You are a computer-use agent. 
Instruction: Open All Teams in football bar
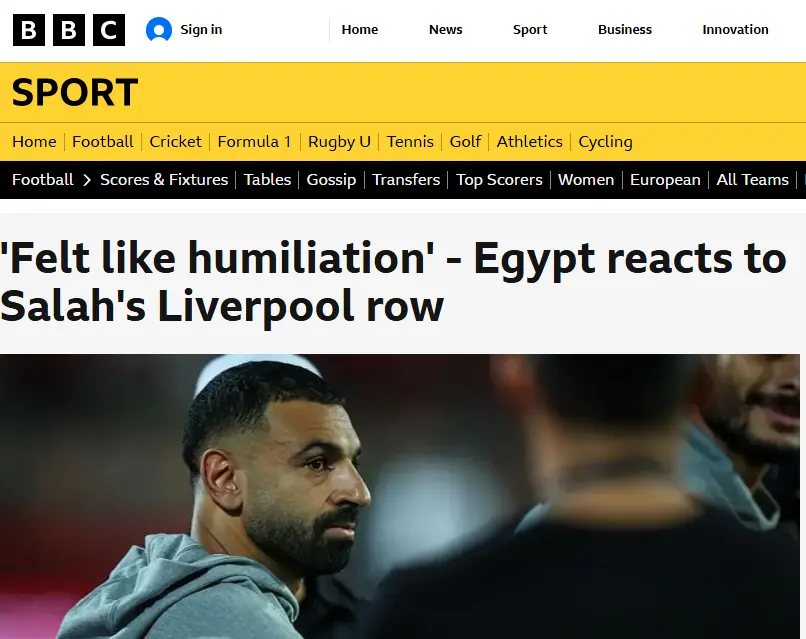(x=753, y=180)
